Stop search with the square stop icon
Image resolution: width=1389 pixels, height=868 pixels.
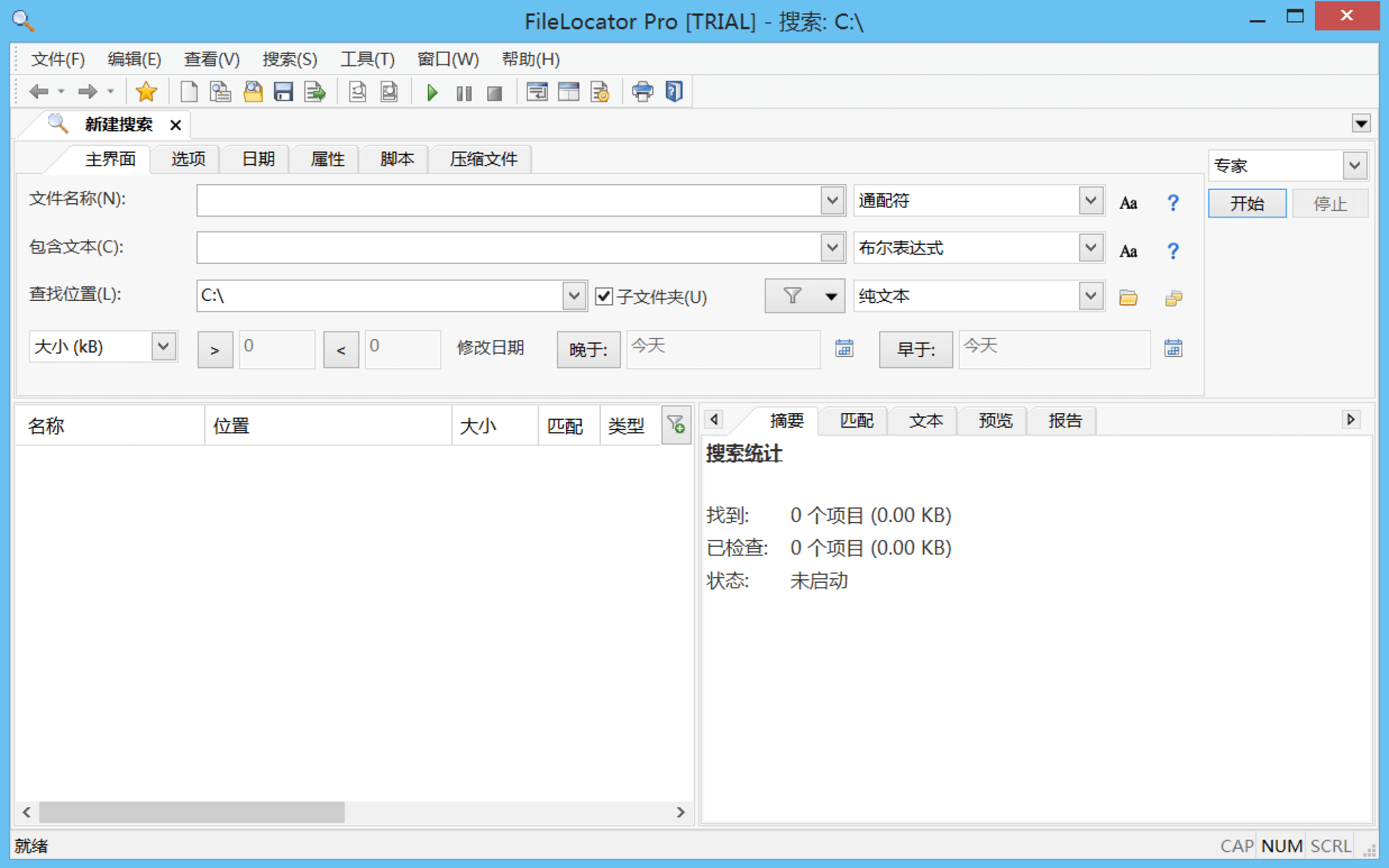tap(495, 93)
